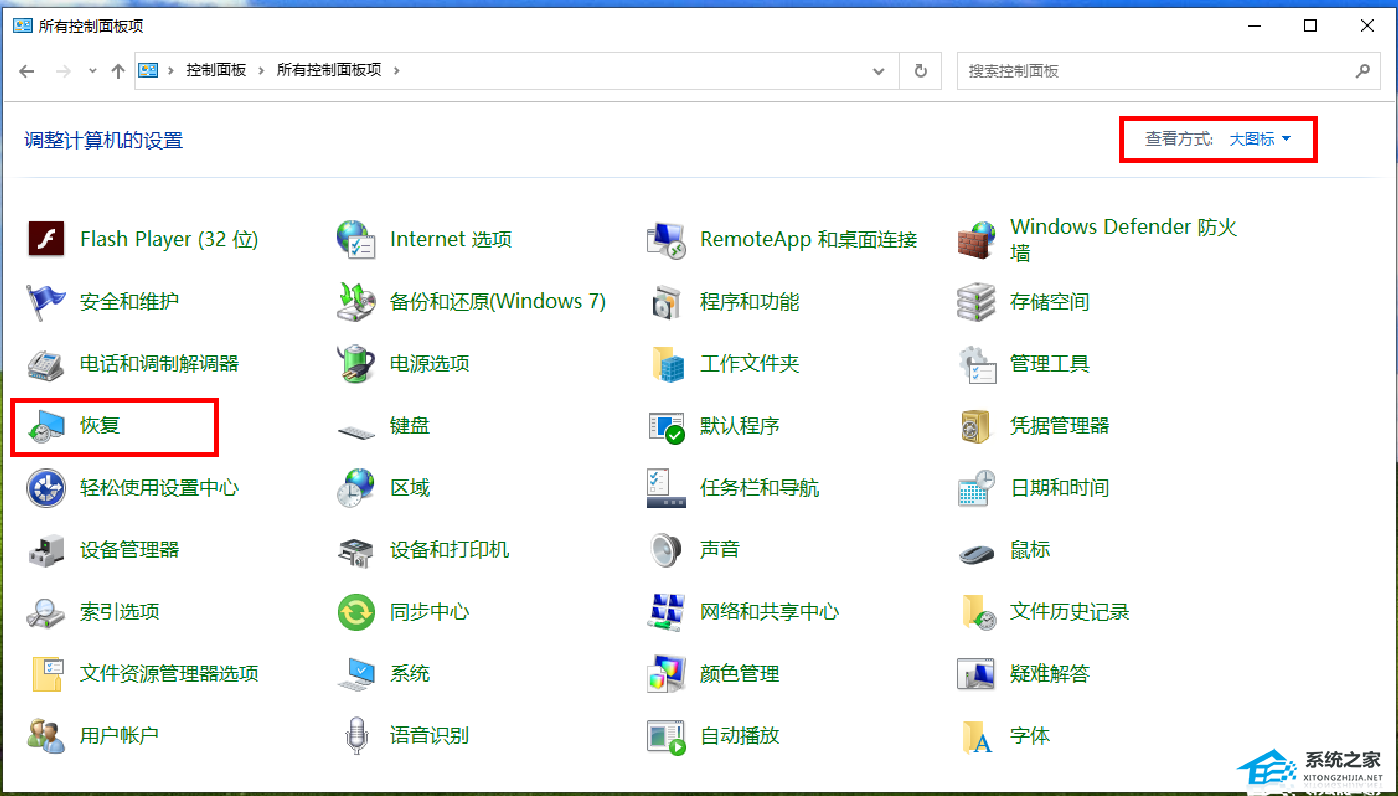Expand the chevron before 控制面板 in the breadcrumb
Viewport: 1398px width, 796px height.
[x=171, y=70]
